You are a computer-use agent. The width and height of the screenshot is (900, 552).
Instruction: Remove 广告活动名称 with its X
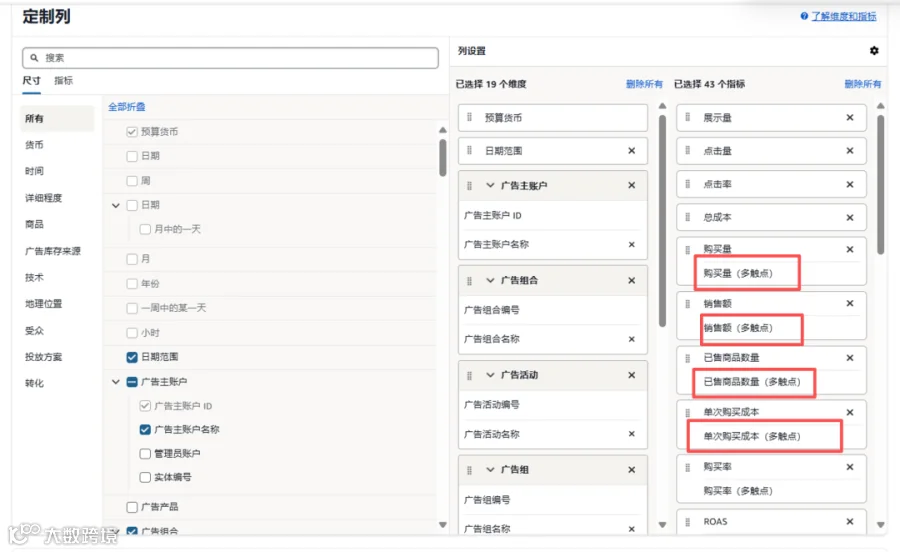(631, 434)
